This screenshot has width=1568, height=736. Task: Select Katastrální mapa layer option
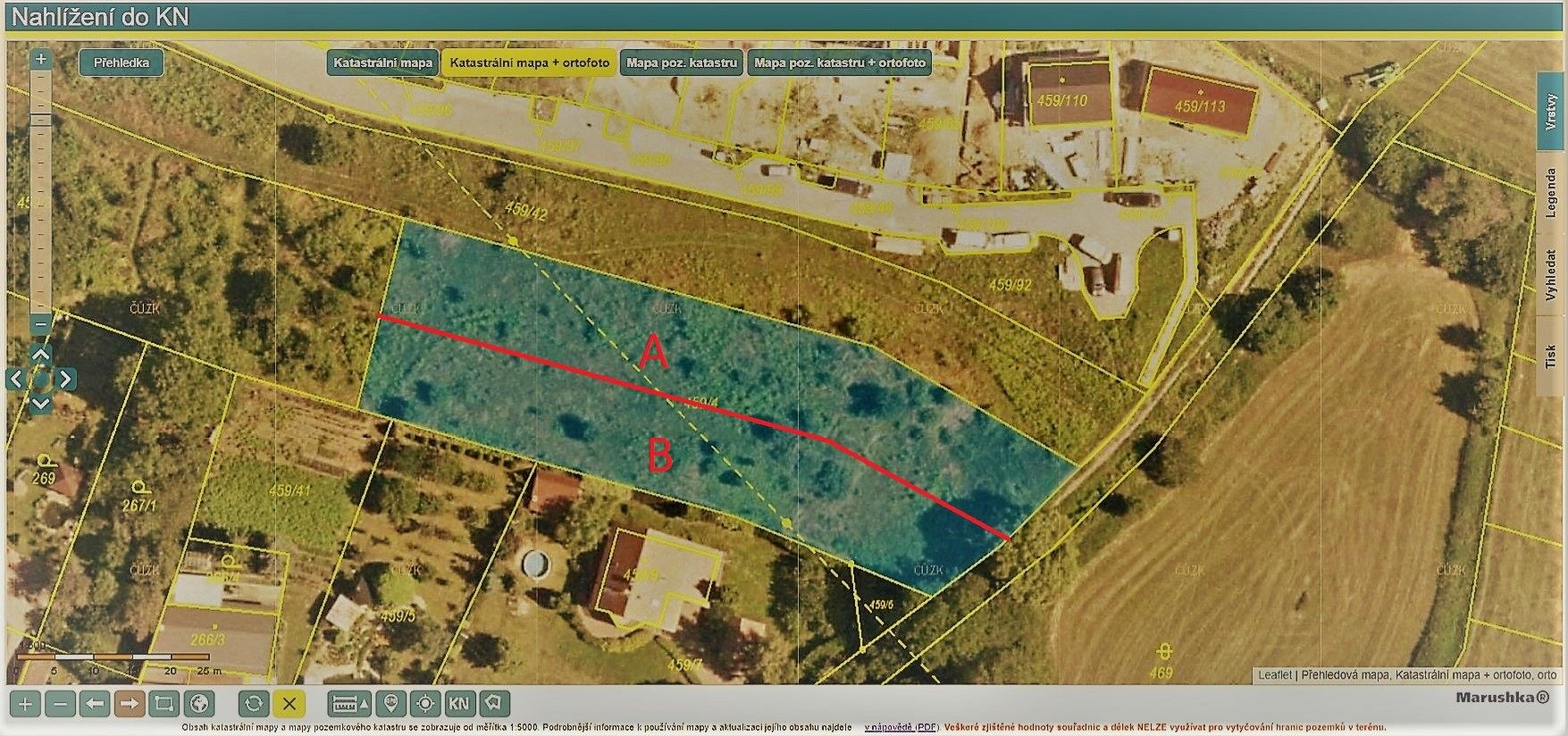382,63
